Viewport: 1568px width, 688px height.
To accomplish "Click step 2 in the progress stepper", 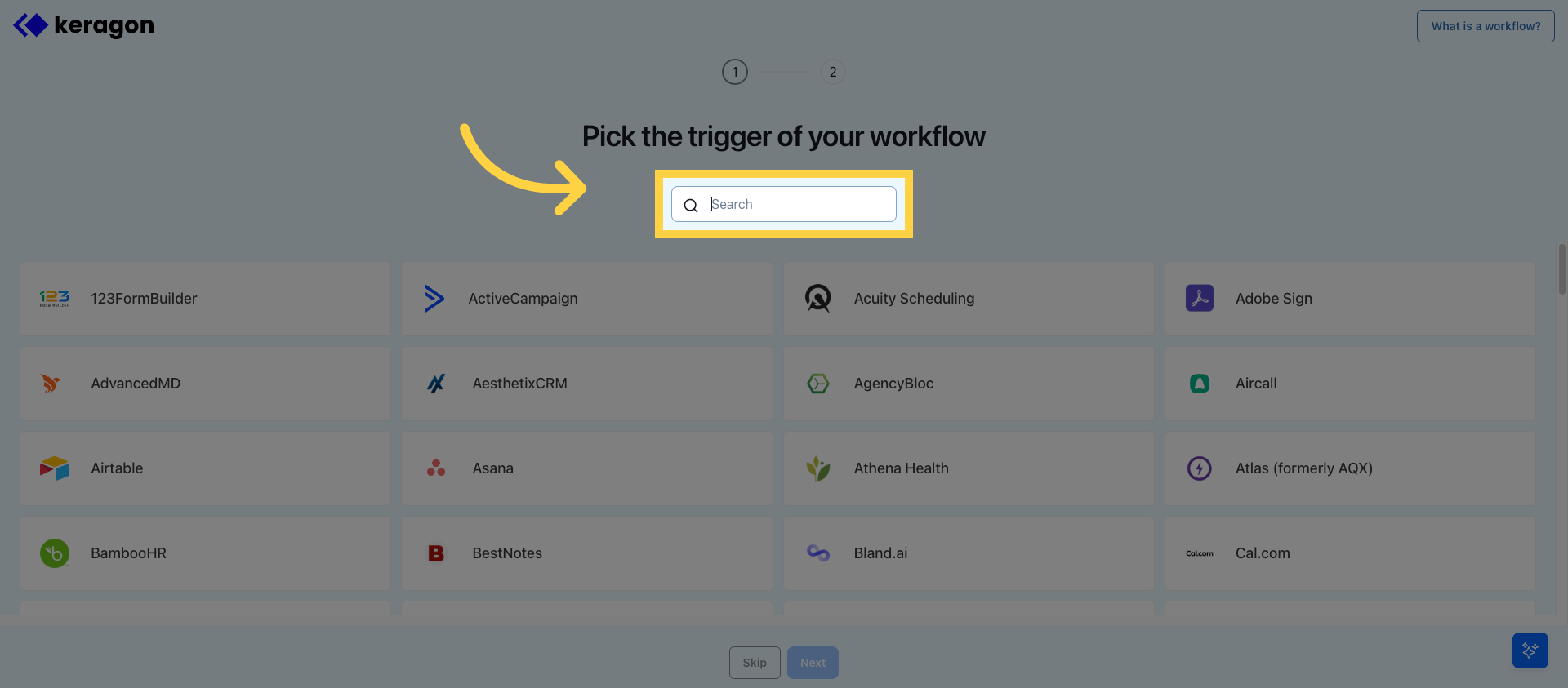I will click(832, 71).
